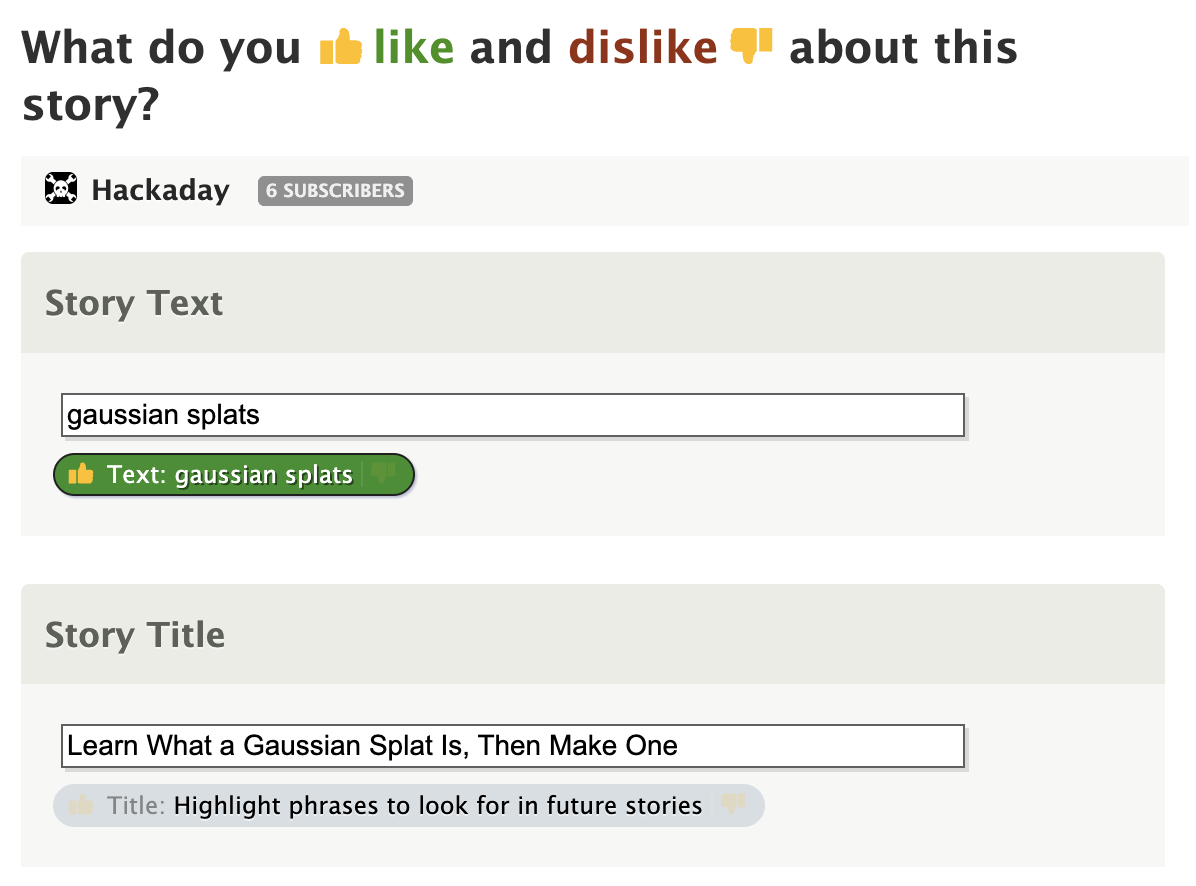The width and height of the screenshot is (1196, 886).
Task: Focus the 'gaussian splats' text input
Action: 512,415
